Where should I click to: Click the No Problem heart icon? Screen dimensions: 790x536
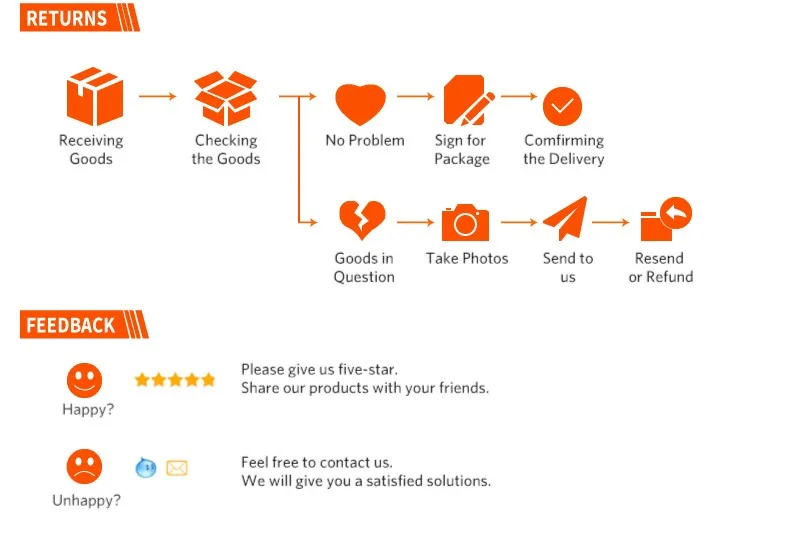pyautogui.click(x=361, y=104)
